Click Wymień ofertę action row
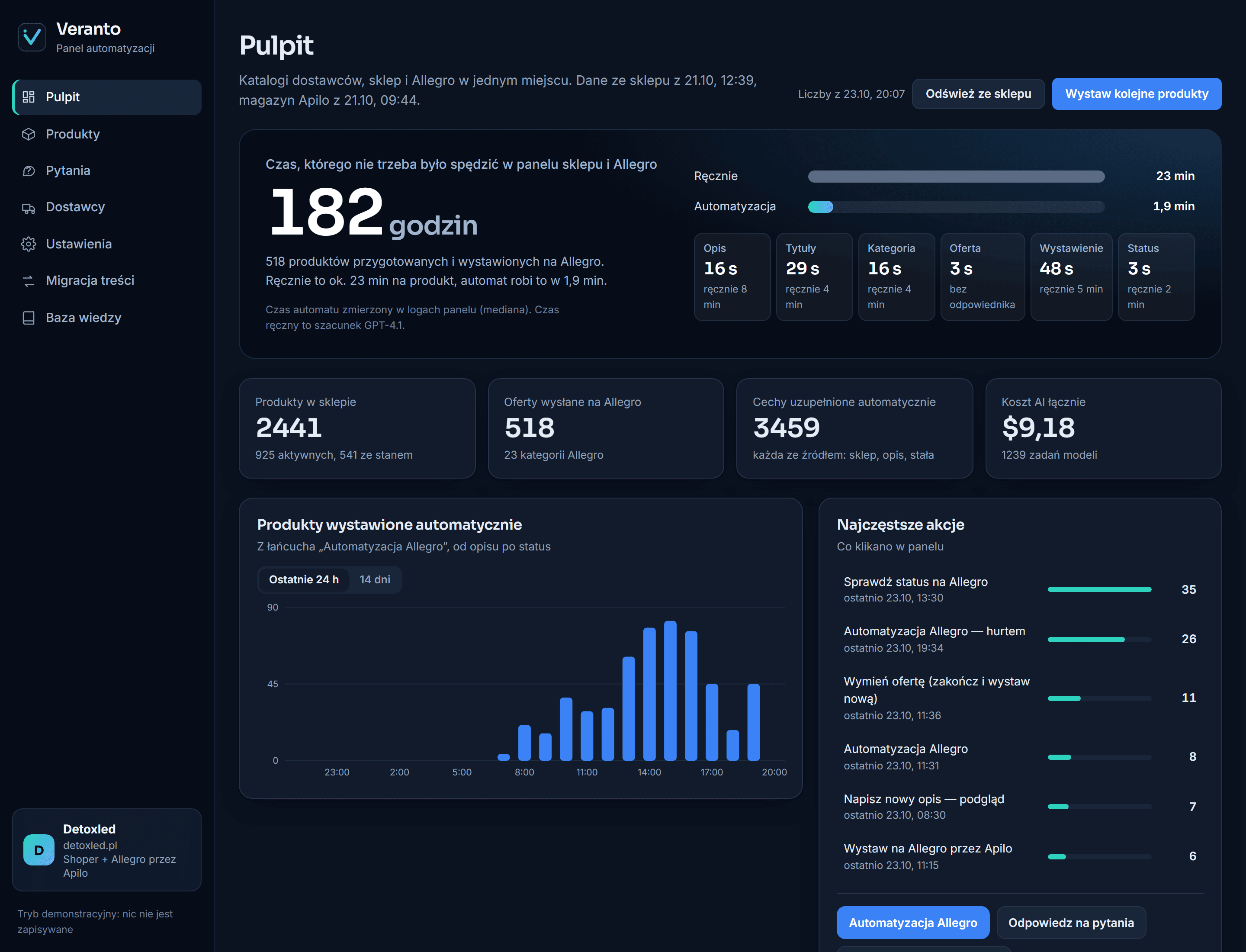This screenshot has width=1246, height=952. click(x=1020, y=698)
